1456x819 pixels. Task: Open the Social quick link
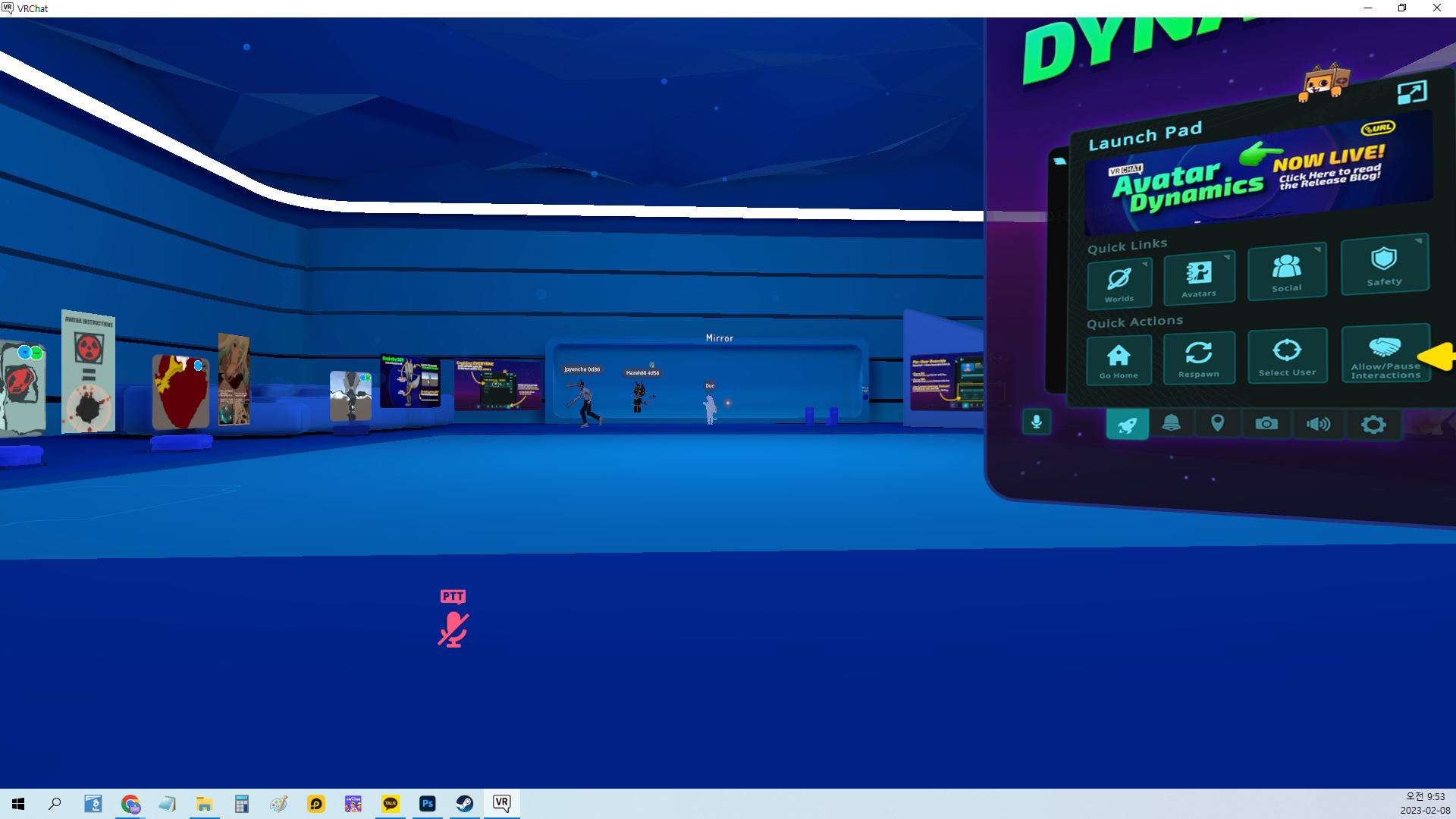pos(1287,271)
